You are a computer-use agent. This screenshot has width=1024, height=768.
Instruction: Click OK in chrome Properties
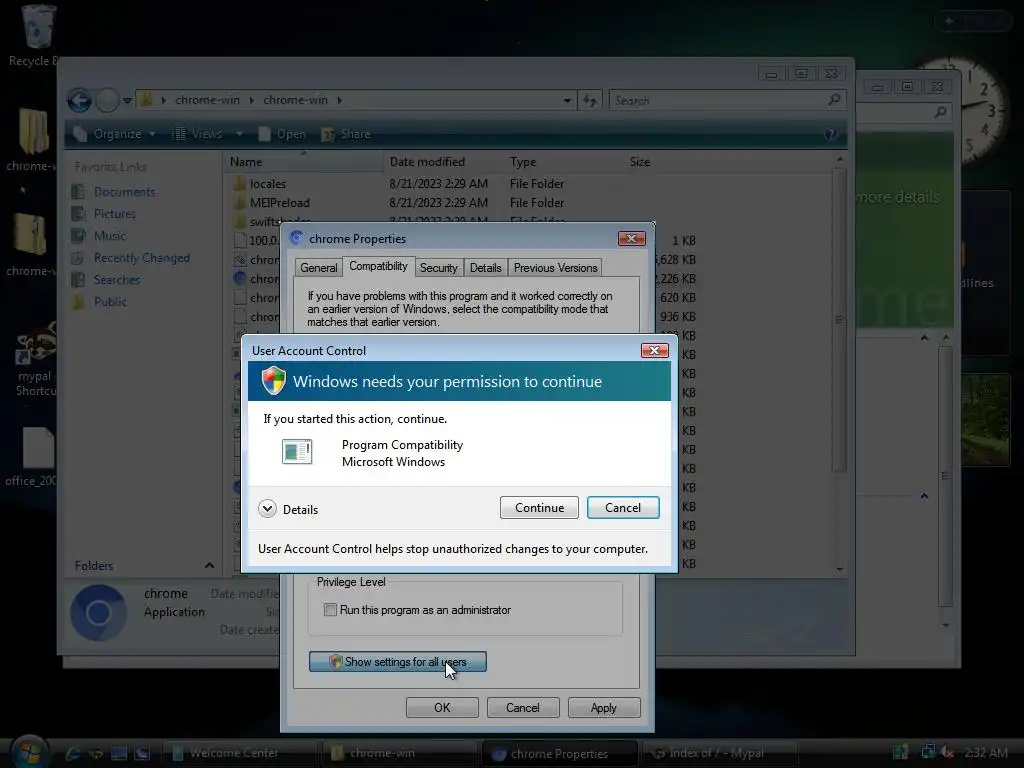442,707
